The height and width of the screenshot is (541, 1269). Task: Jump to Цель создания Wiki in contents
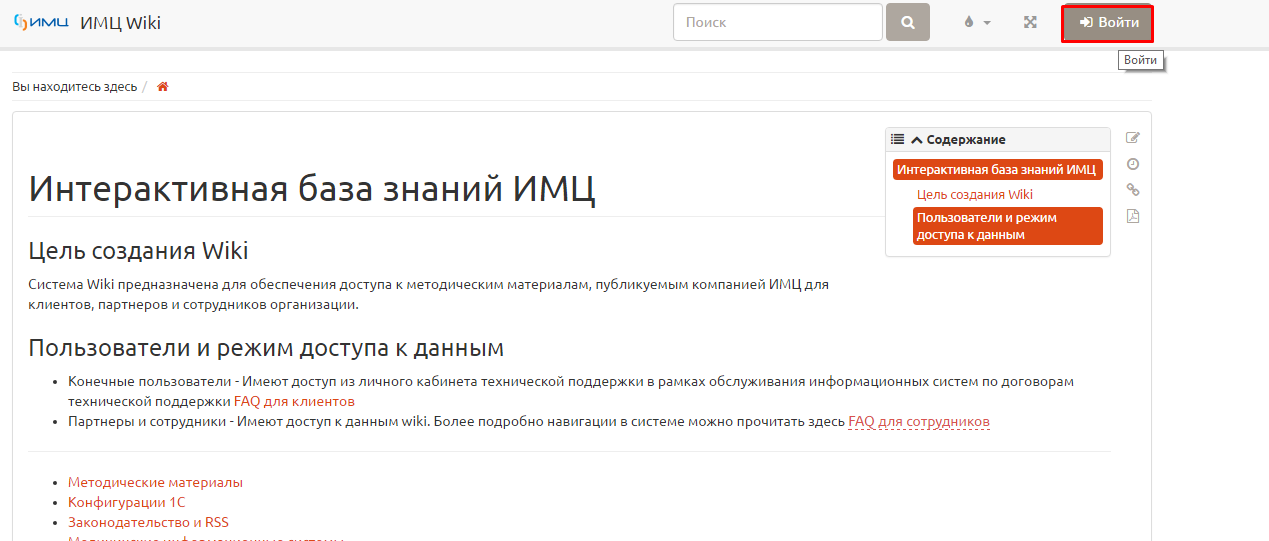975,195
